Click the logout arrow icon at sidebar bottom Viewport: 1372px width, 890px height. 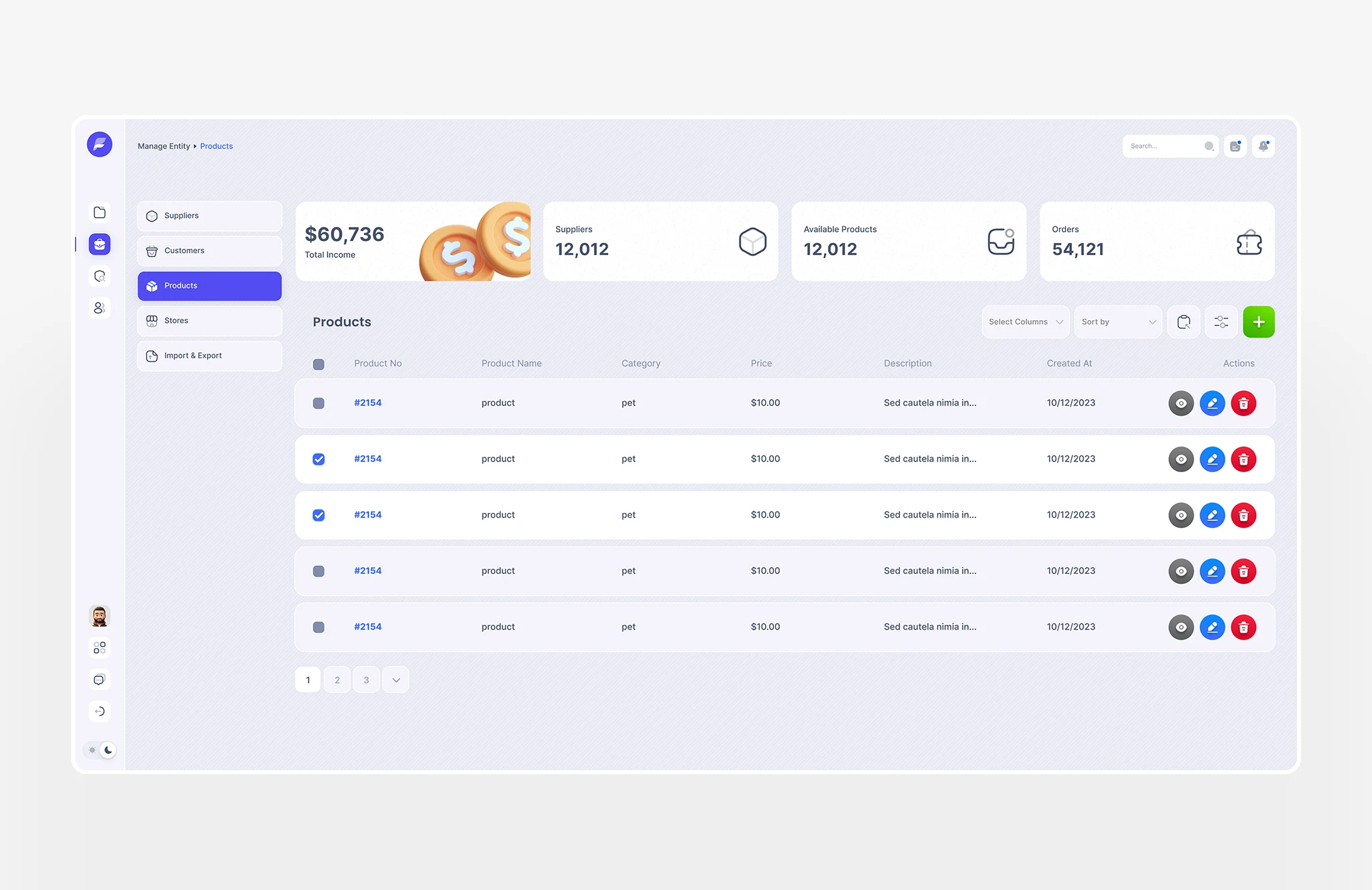[x=99, y=711]
